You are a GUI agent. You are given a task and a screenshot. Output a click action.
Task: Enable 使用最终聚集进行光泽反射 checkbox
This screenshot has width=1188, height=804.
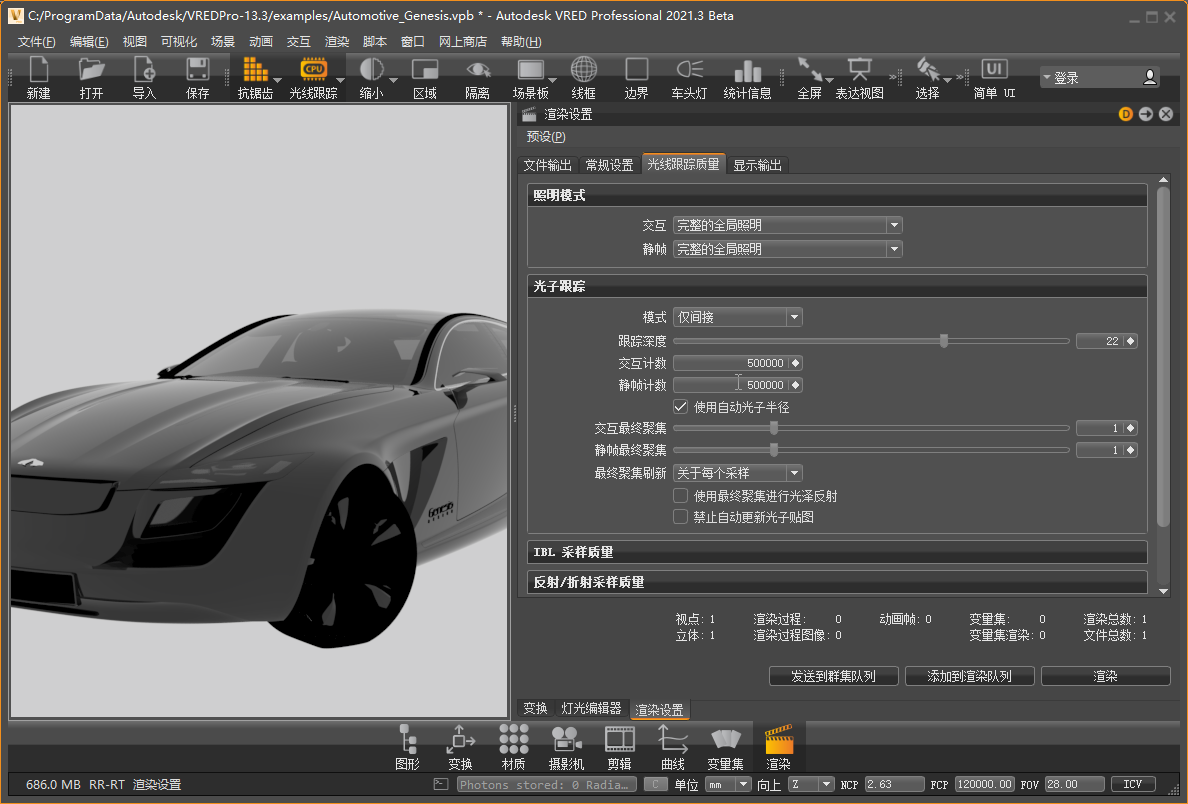tap(681, 496)
